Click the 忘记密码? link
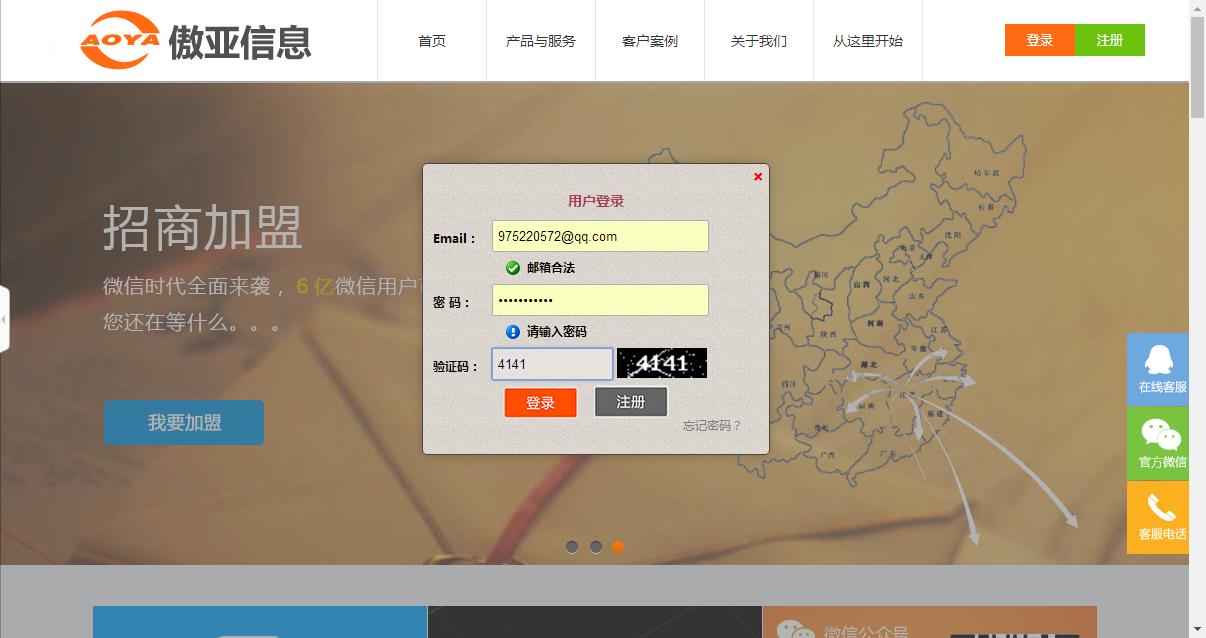This screenshot has height=638, width=1206. point(712,426)
